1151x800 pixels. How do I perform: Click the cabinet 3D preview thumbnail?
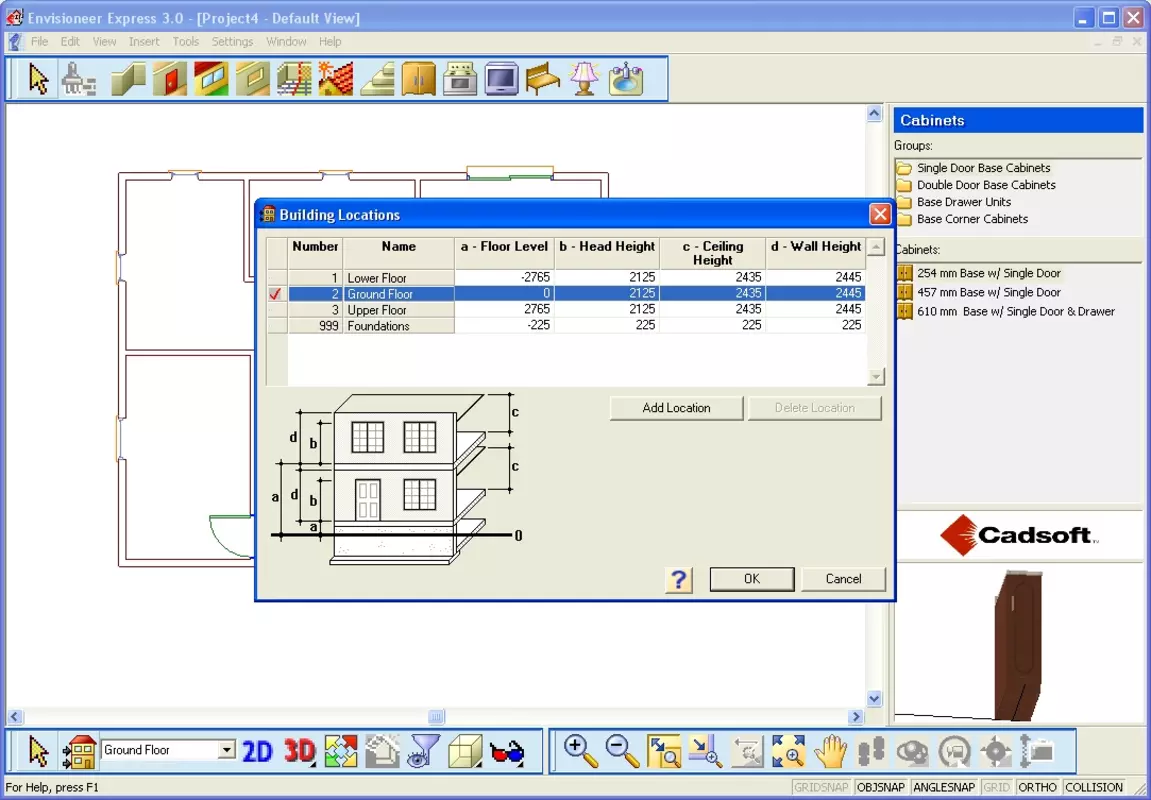tap(1018, 644)
